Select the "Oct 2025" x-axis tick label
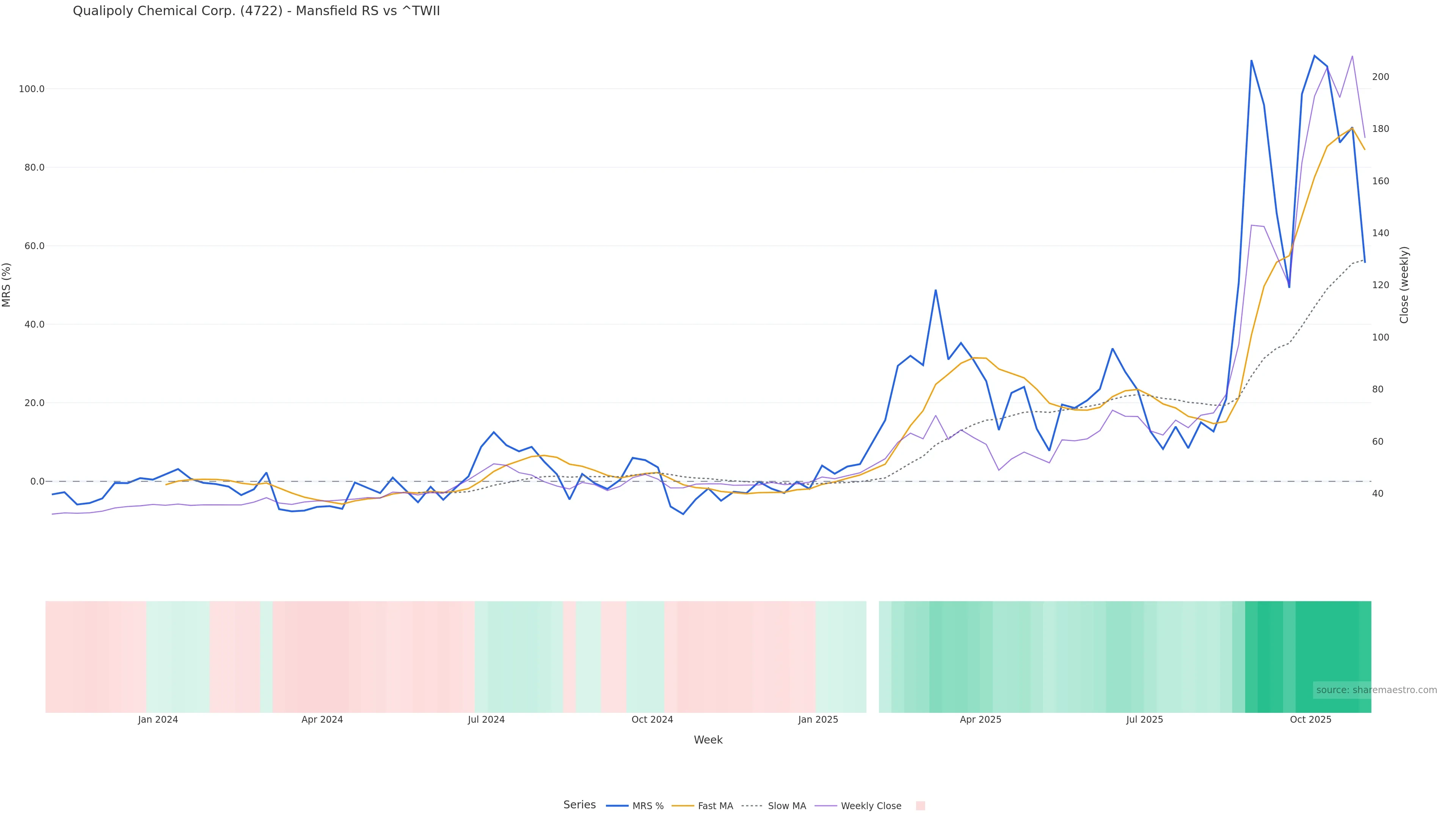 1310,720
